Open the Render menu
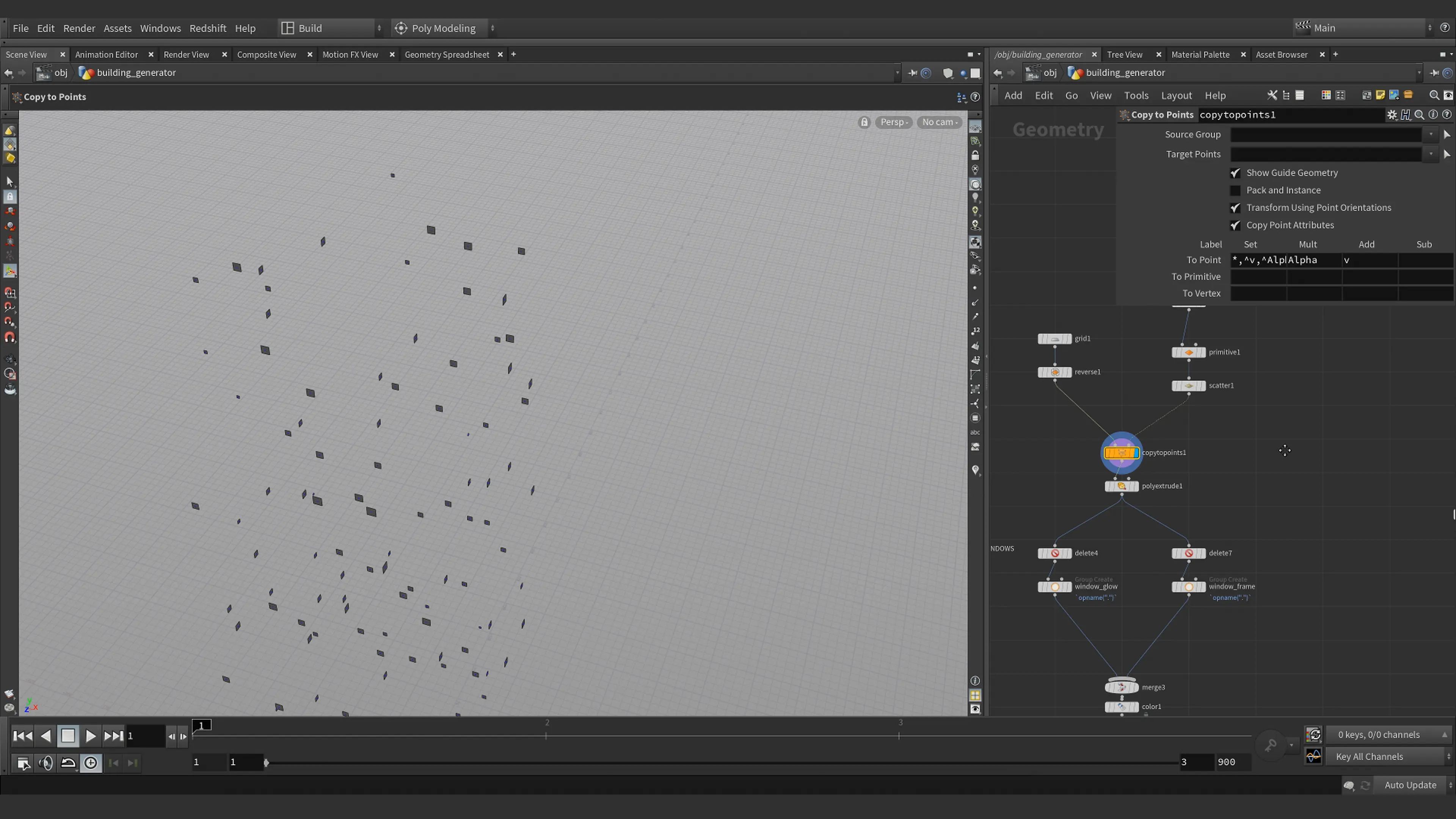Image resolution: width=1456 pixels, height=819 pixels. [x=79, y=28]
